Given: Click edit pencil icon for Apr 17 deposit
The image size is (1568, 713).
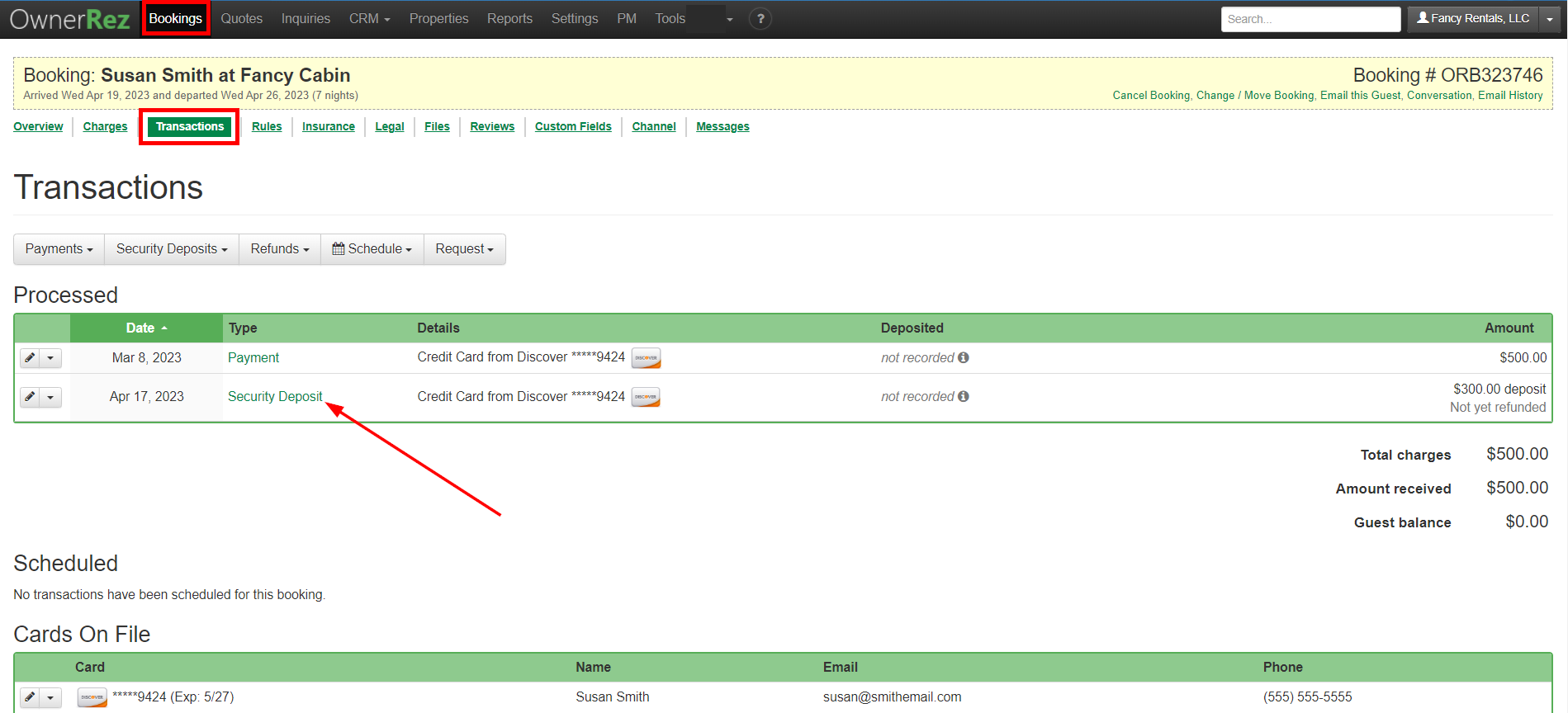Looking at the screenshot, I should click(30, 397).
